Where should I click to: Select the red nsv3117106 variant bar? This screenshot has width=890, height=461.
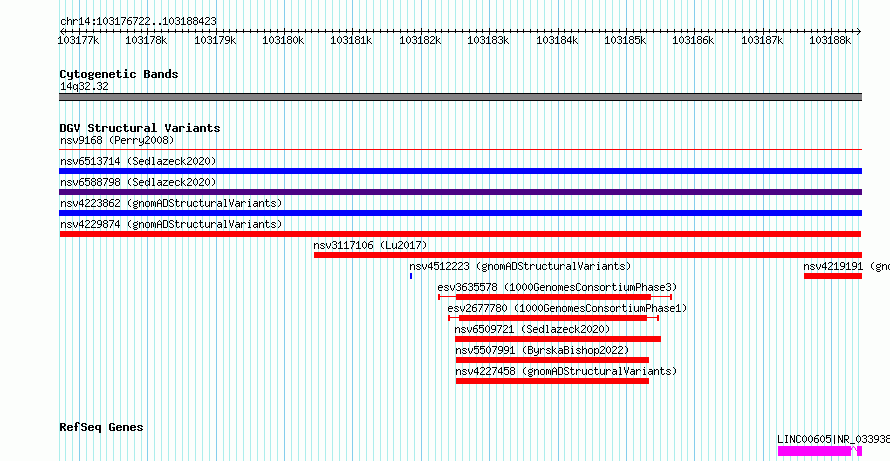click(x=588, y=255)
